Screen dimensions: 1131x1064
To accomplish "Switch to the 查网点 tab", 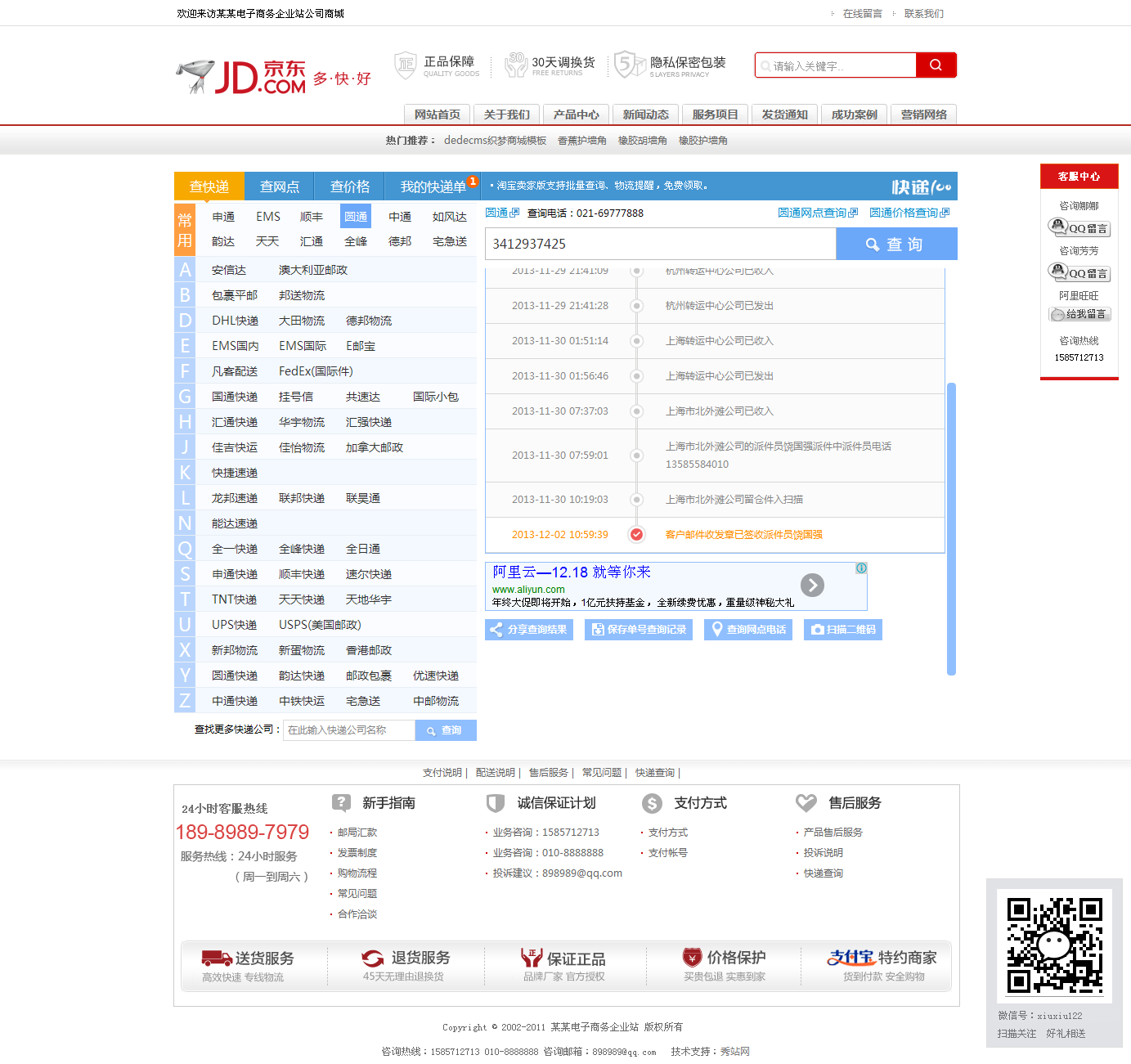I will pyautogui.click(x=279, y=186).
